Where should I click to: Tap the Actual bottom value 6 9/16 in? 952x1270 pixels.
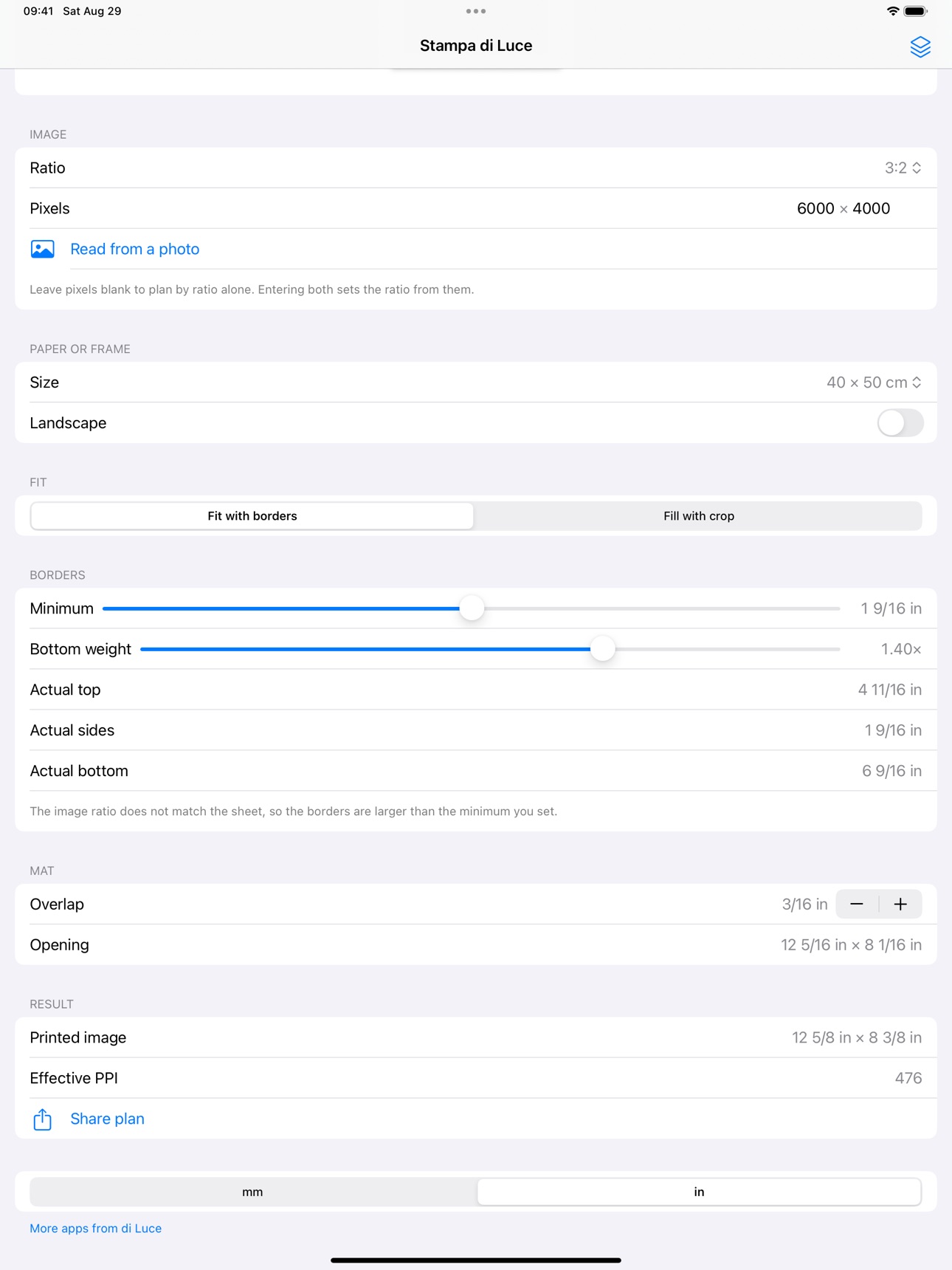(891, 771)
